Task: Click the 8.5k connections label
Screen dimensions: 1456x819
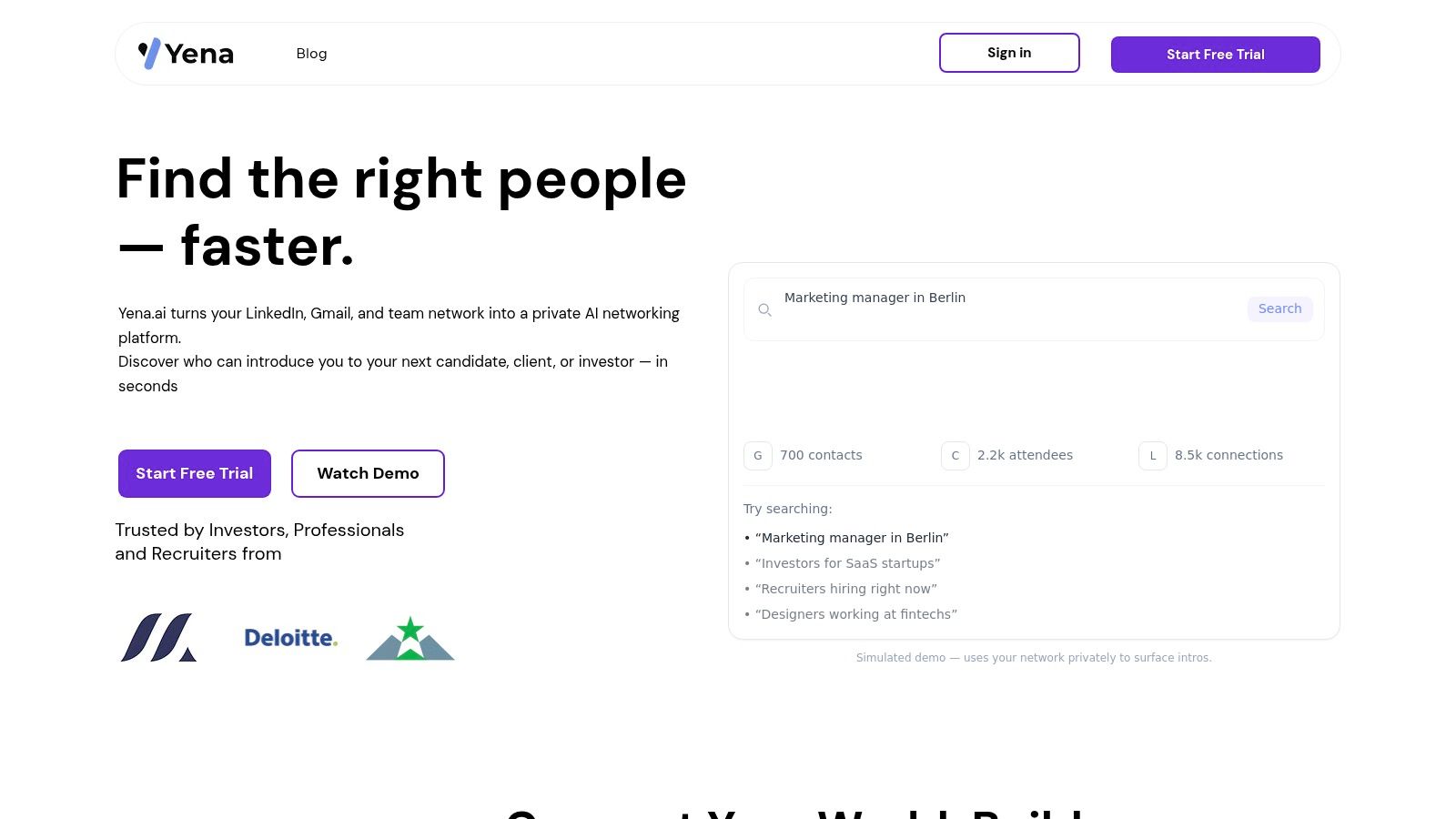Action: click(x=1228, y=455)
